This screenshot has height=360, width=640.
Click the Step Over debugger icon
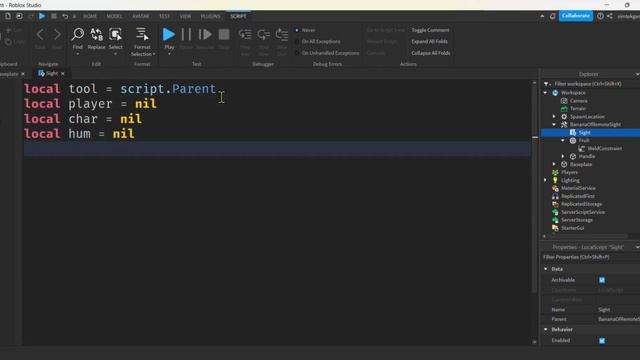(263, 34)
